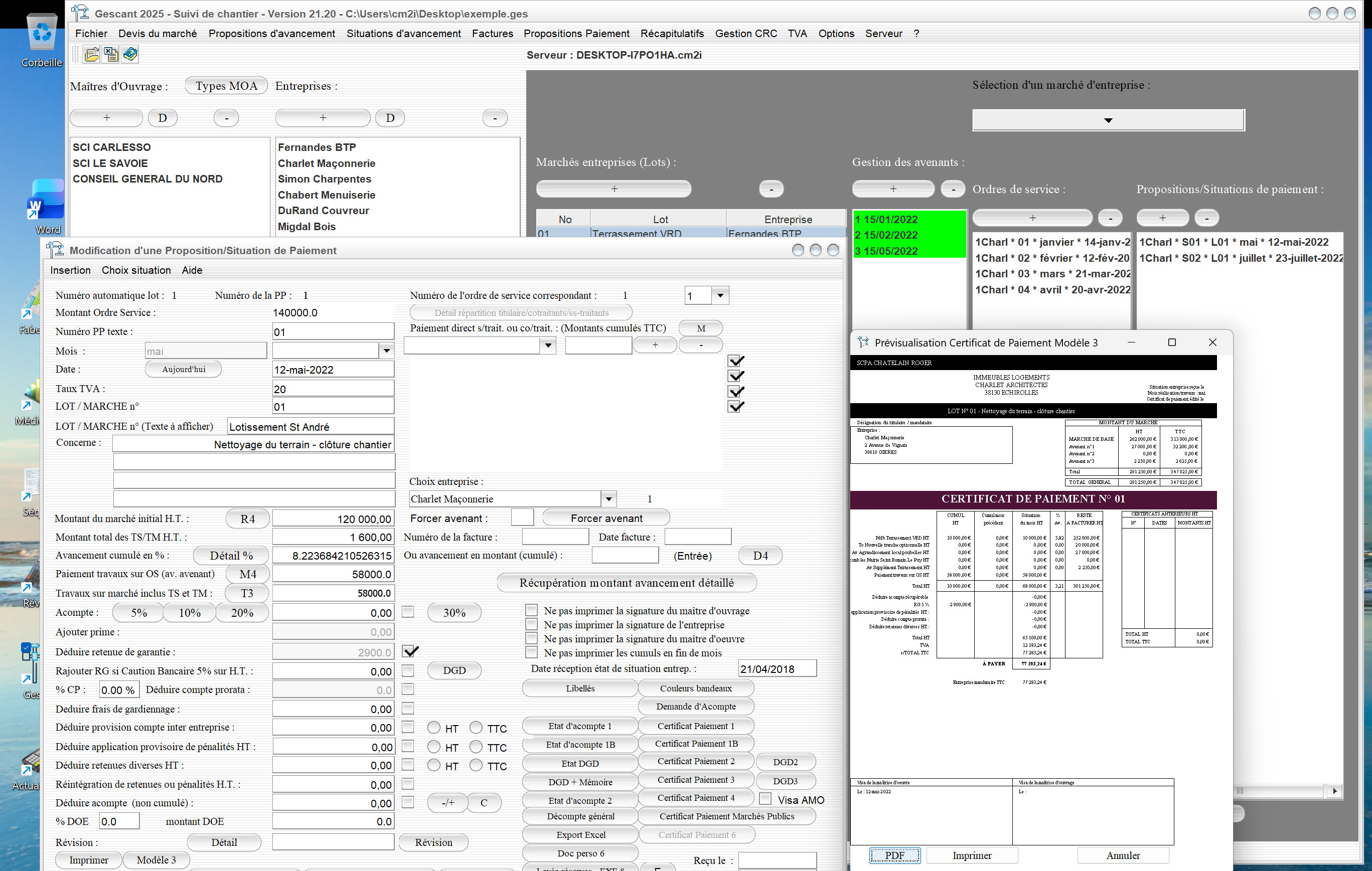
Task: Click Récupération montant avancement détaillé button
Action: pyautogui.click(x=627, y=583)
